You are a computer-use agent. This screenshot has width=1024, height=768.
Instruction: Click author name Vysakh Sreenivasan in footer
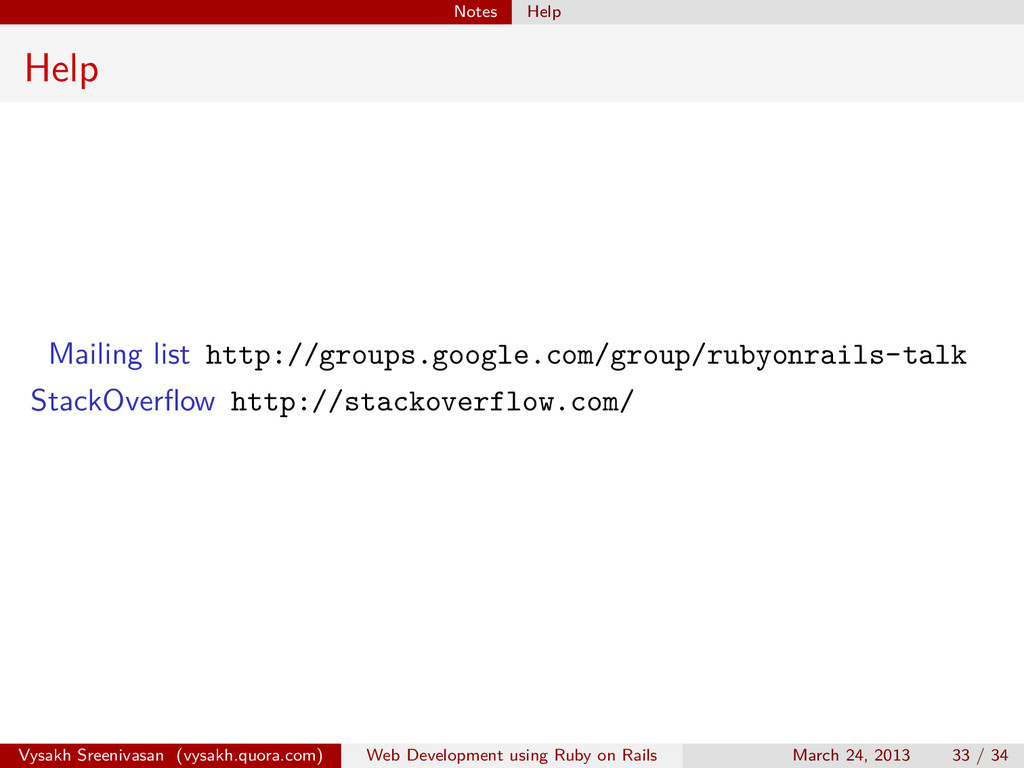[91, 756]
